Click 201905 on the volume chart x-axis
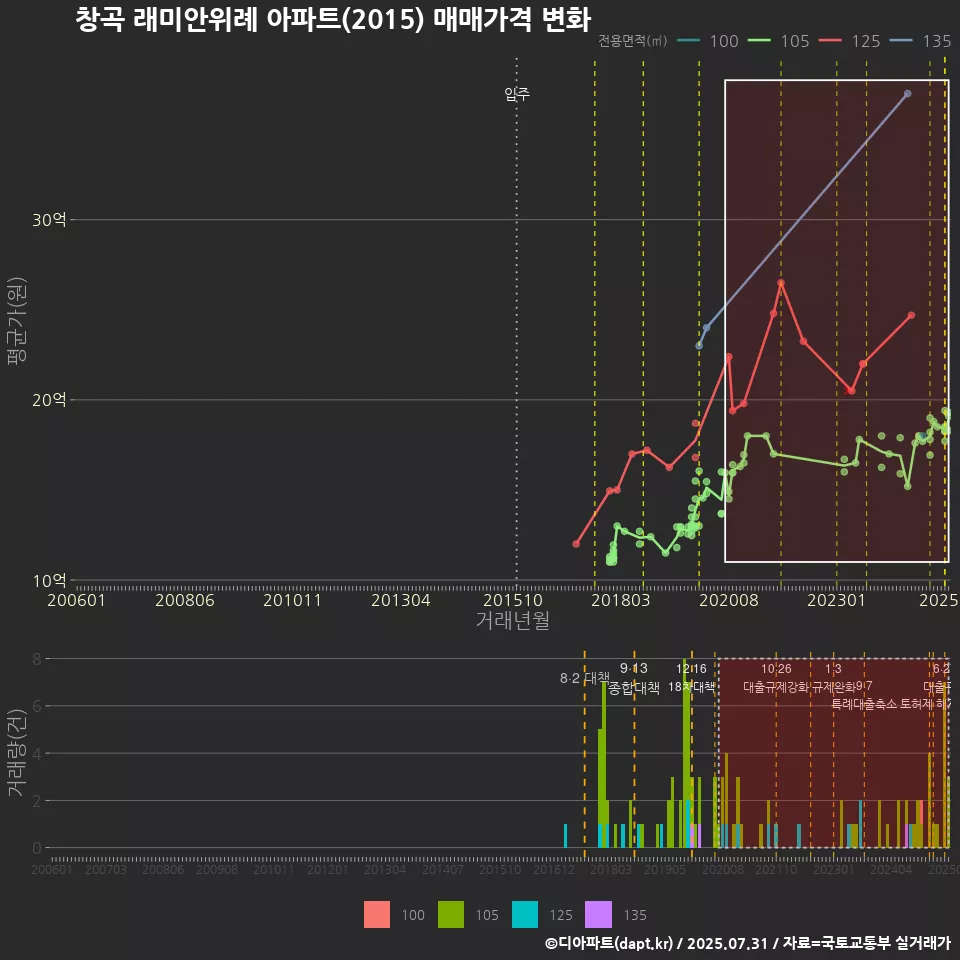This screenshot has width=960, height=960. tap(665, 869)
